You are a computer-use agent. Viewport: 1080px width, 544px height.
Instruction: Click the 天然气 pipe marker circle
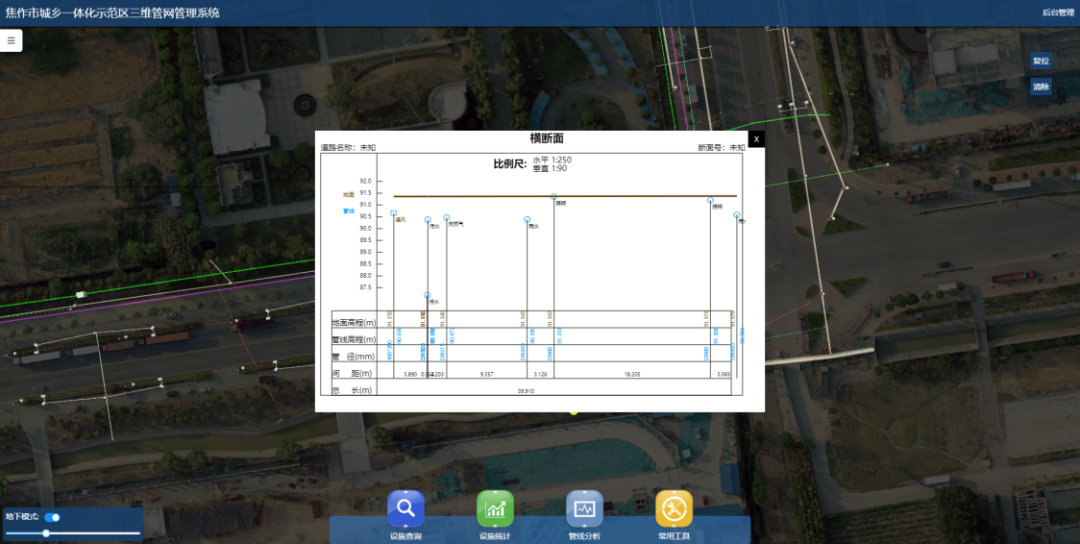[x=447, y=217]
